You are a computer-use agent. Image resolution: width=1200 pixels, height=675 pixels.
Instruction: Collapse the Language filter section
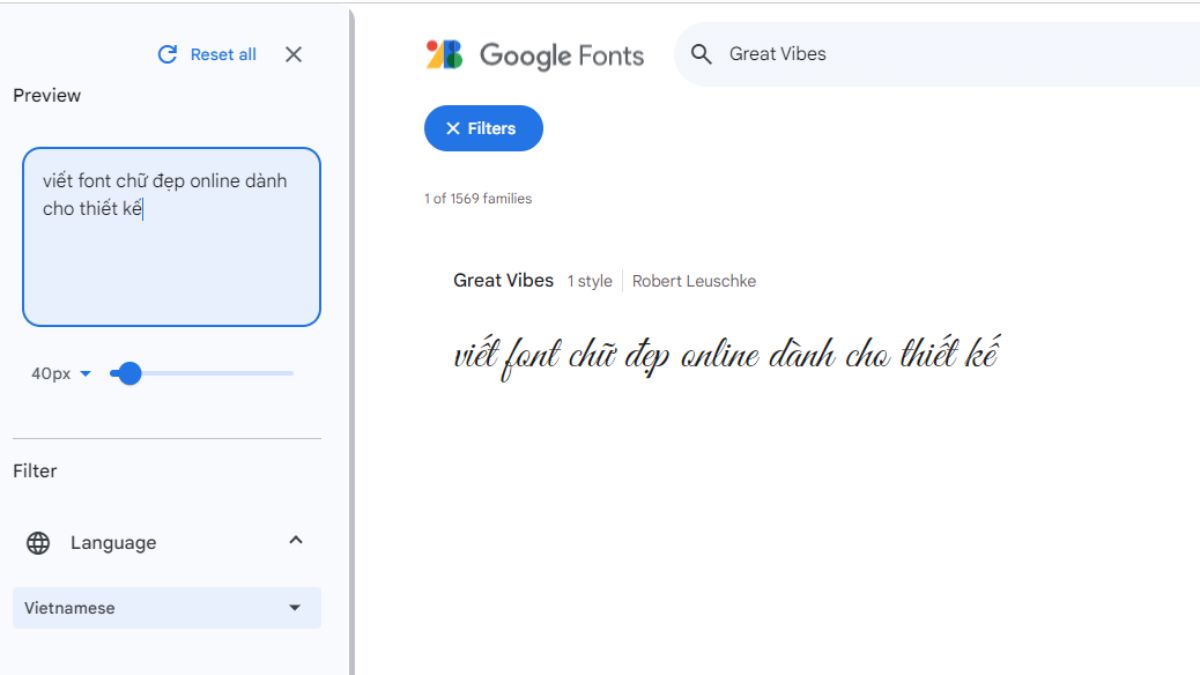point(294,542)
